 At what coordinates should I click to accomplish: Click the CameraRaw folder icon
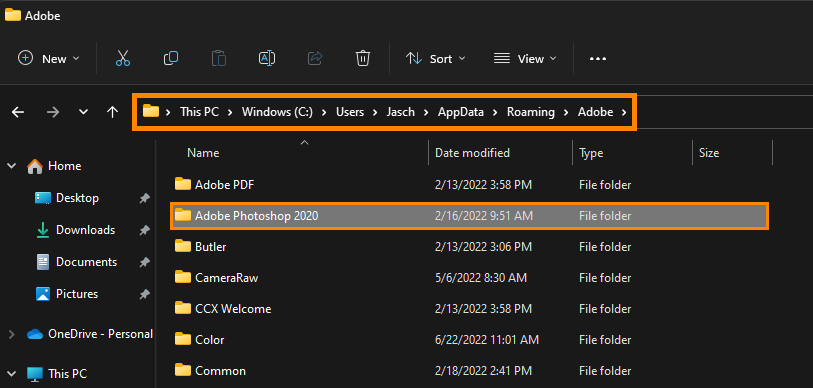pos(183,277)
